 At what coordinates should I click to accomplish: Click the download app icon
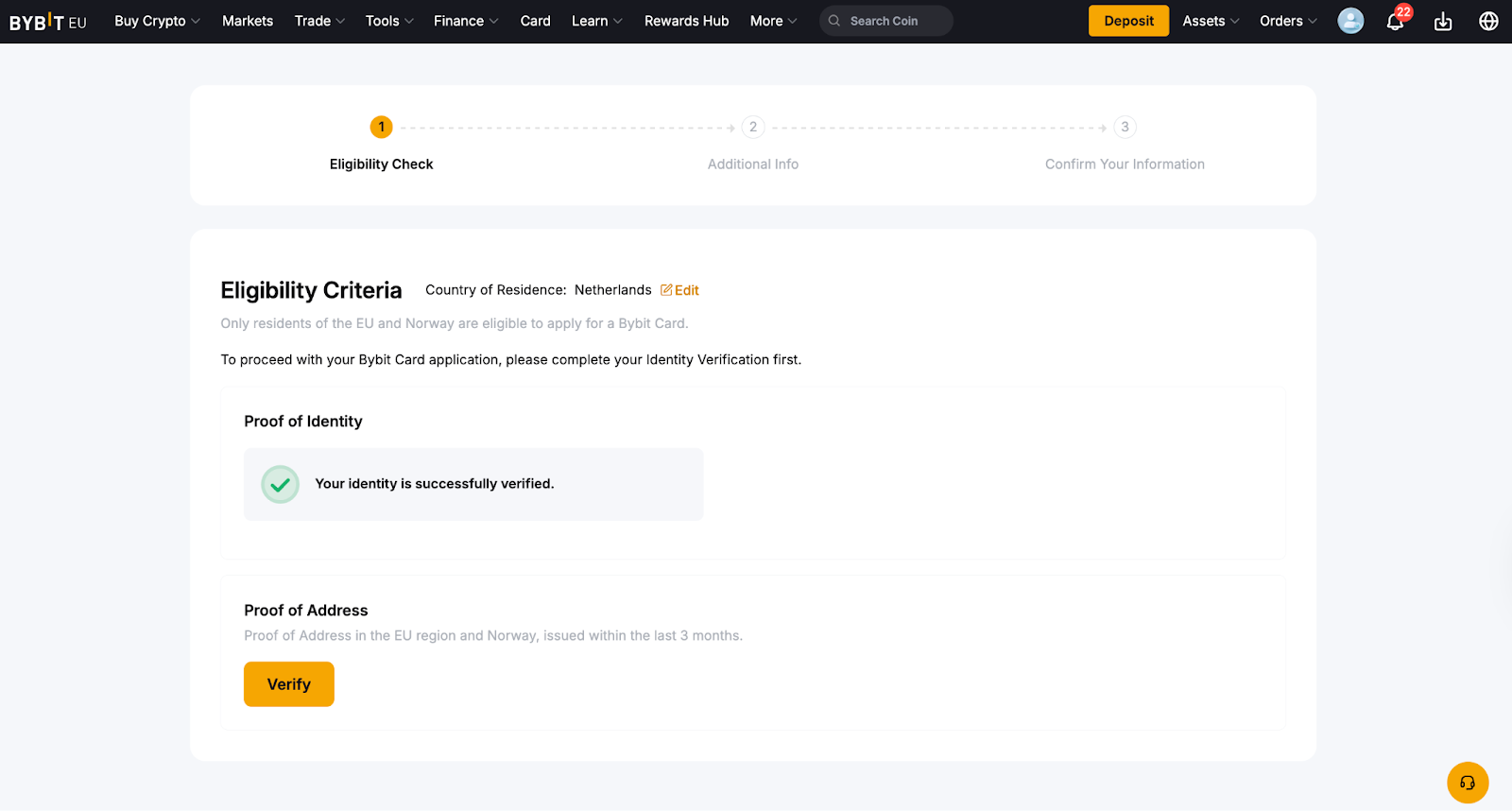coord(1443,21)
